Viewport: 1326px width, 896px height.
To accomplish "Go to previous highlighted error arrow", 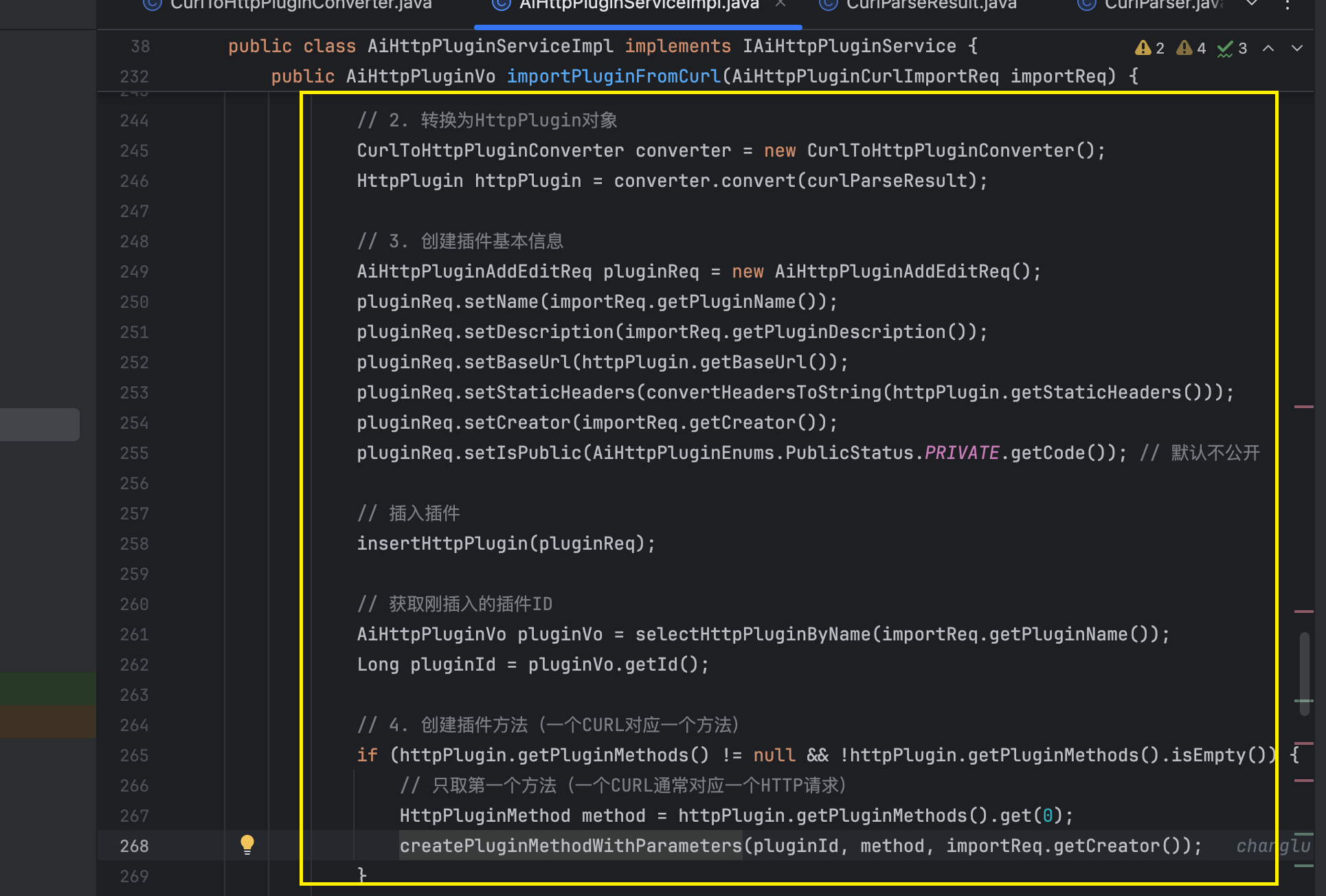I will (x=1268, y=48).
